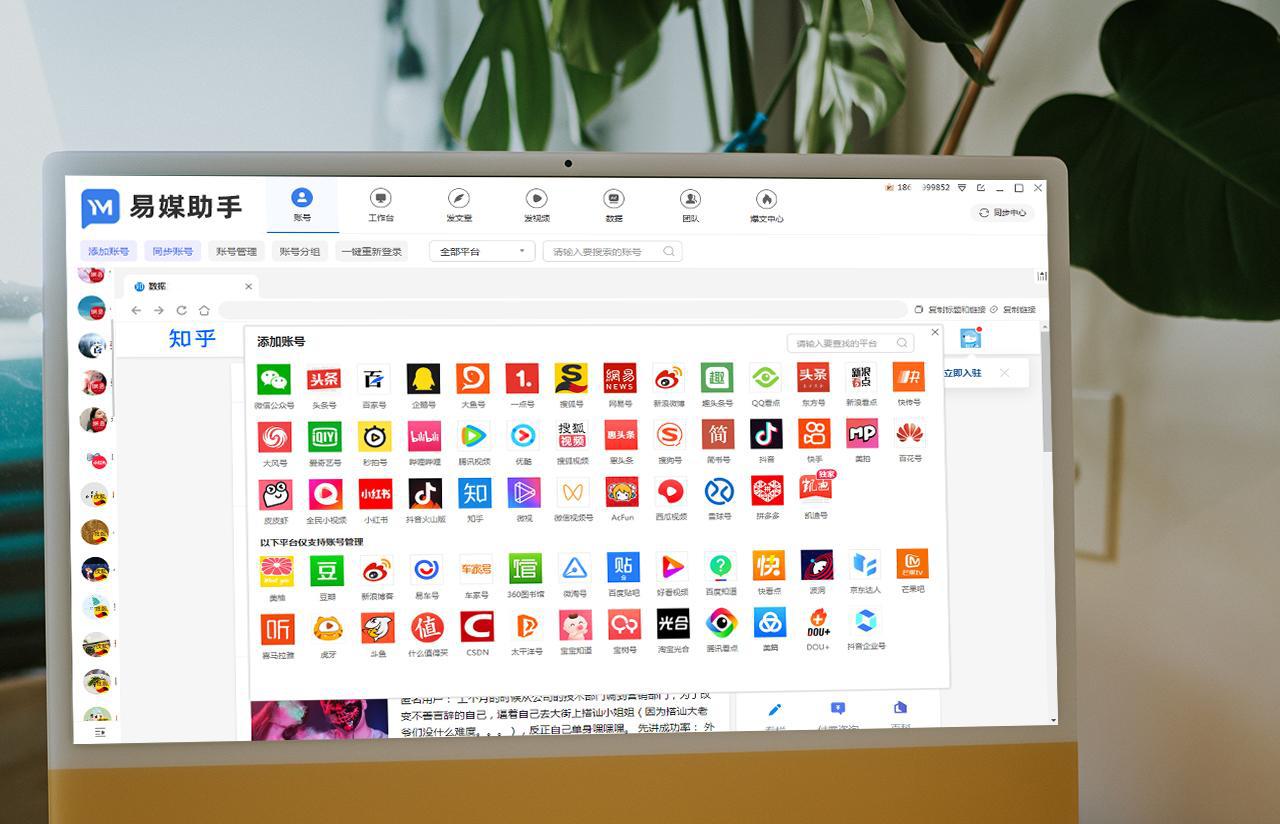This screenshot has height=824, width=1280.
Task: Choose the 新浪微博 platform icon
Action: 669,378
